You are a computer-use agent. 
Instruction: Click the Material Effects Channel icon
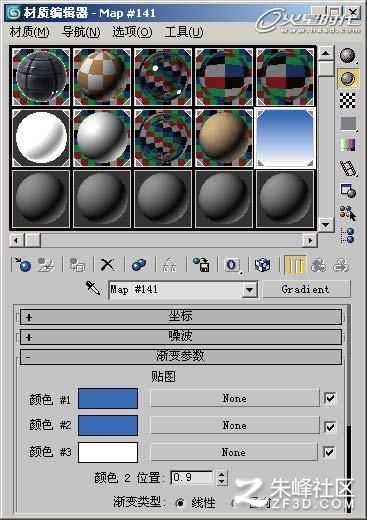pos(232,265)
